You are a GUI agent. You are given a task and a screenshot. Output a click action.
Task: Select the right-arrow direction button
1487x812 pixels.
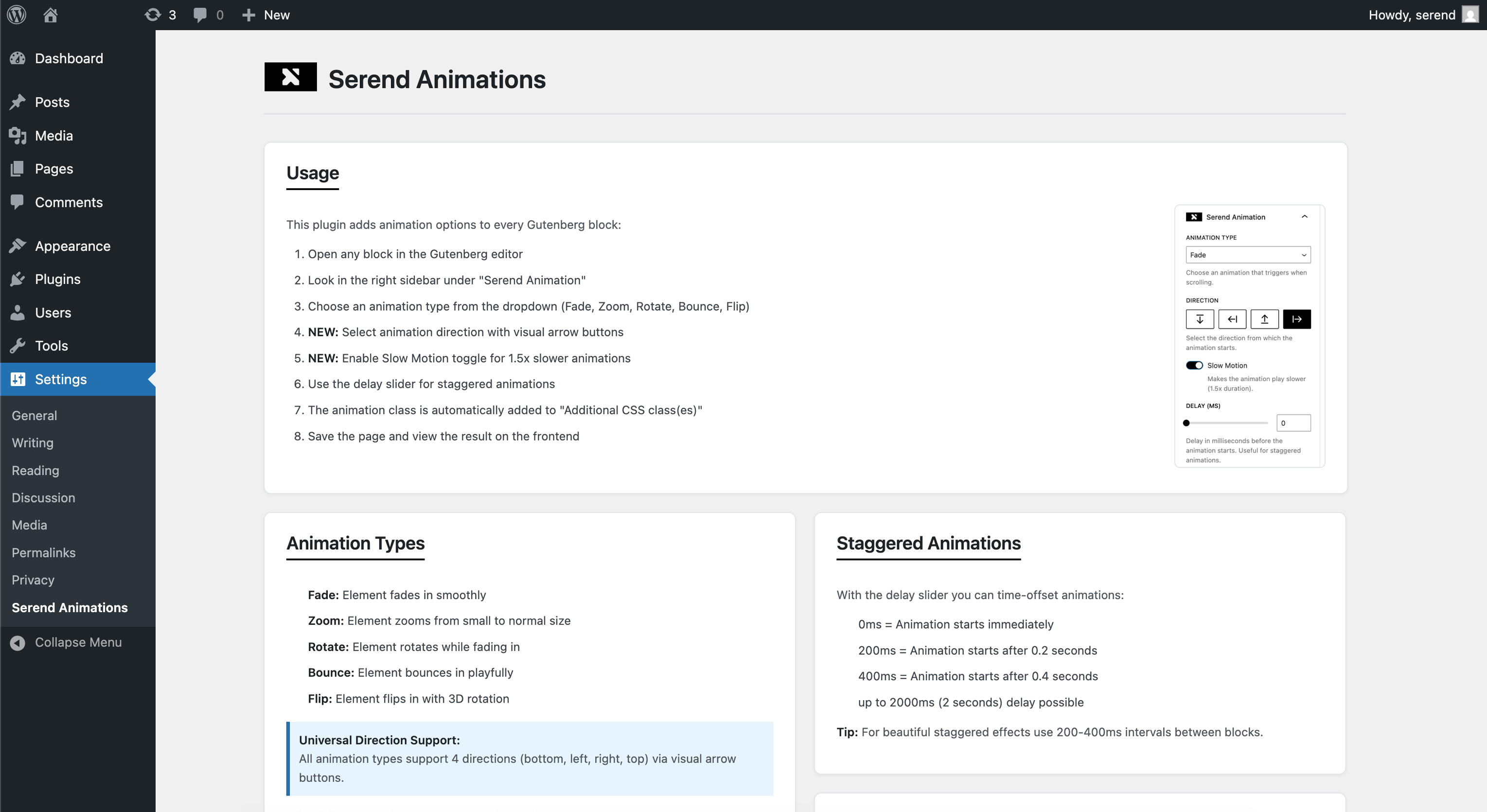click(1296, 319)
